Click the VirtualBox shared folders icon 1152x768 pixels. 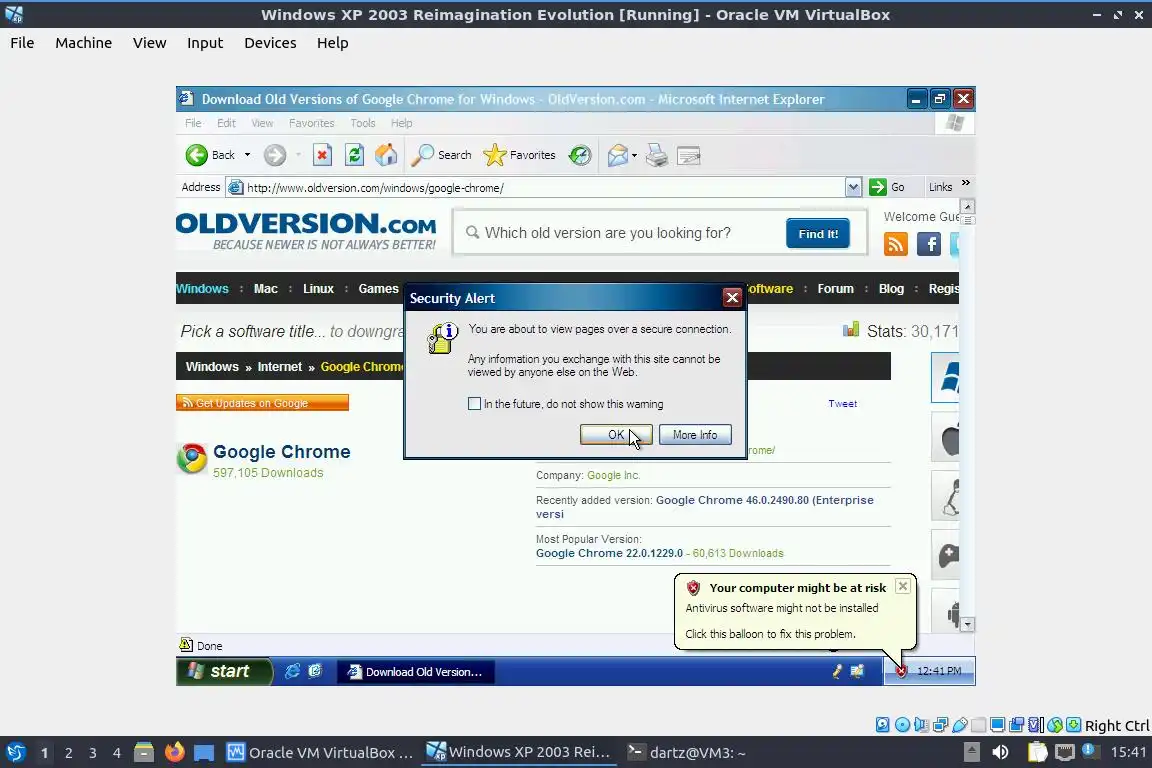click(x=979, y=725)
